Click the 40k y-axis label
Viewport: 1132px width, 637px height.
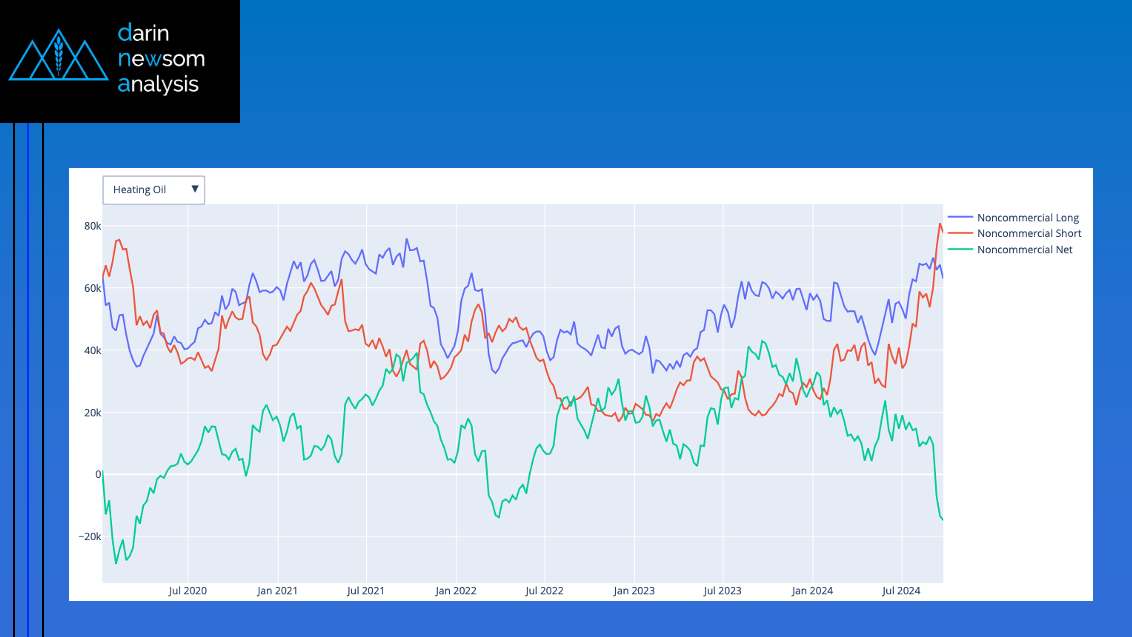pos(92,350)
